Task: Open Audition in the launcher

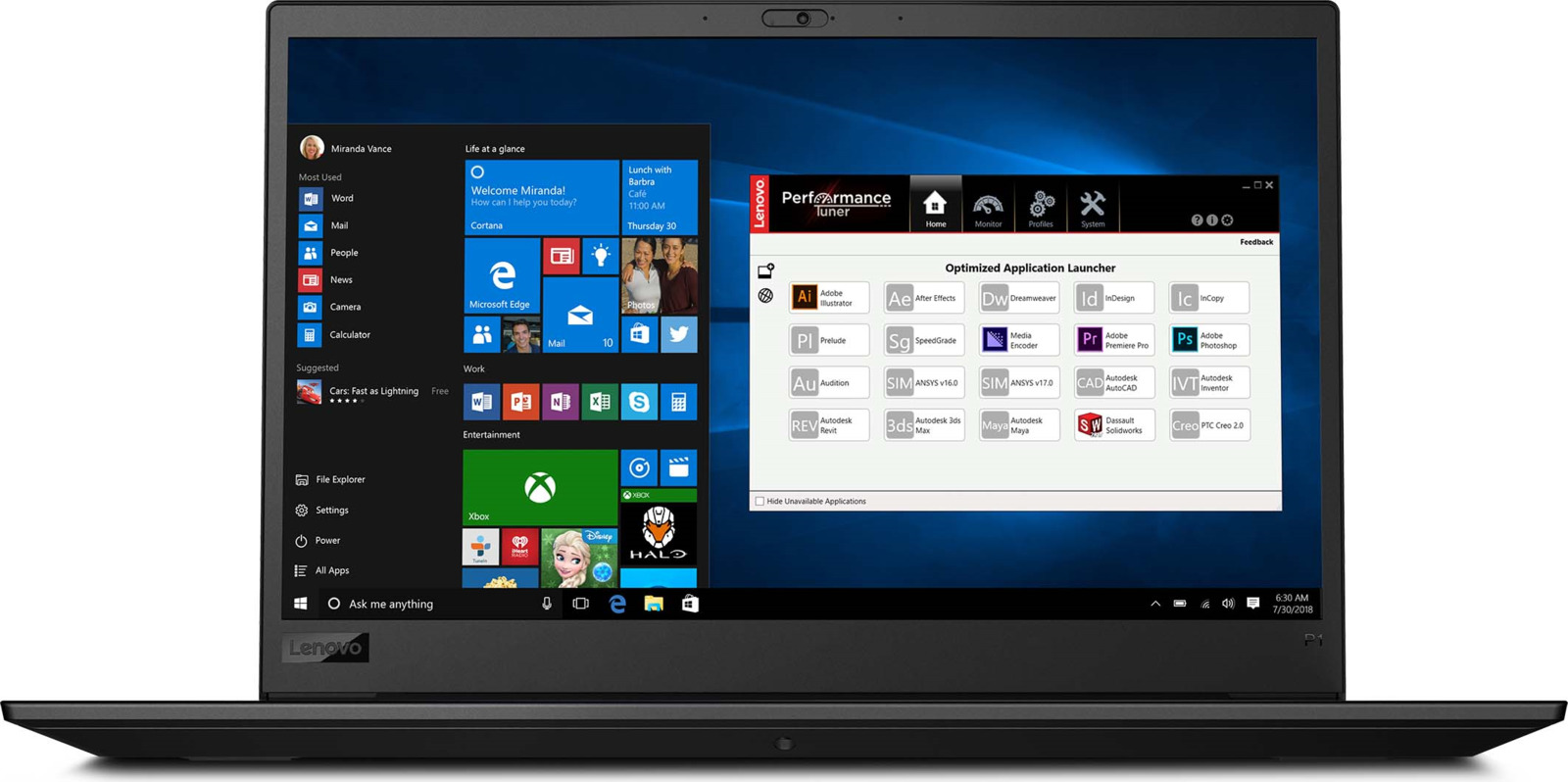Action: [829, 383]
